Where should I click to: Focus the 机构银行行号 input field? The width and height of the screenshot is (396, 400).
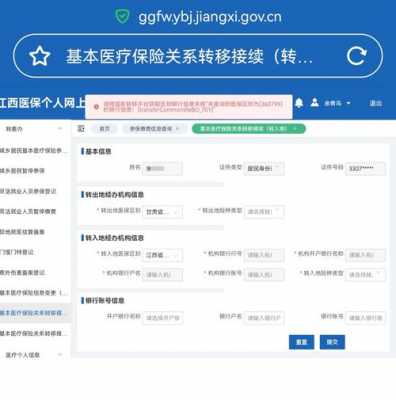click(264, 255)
